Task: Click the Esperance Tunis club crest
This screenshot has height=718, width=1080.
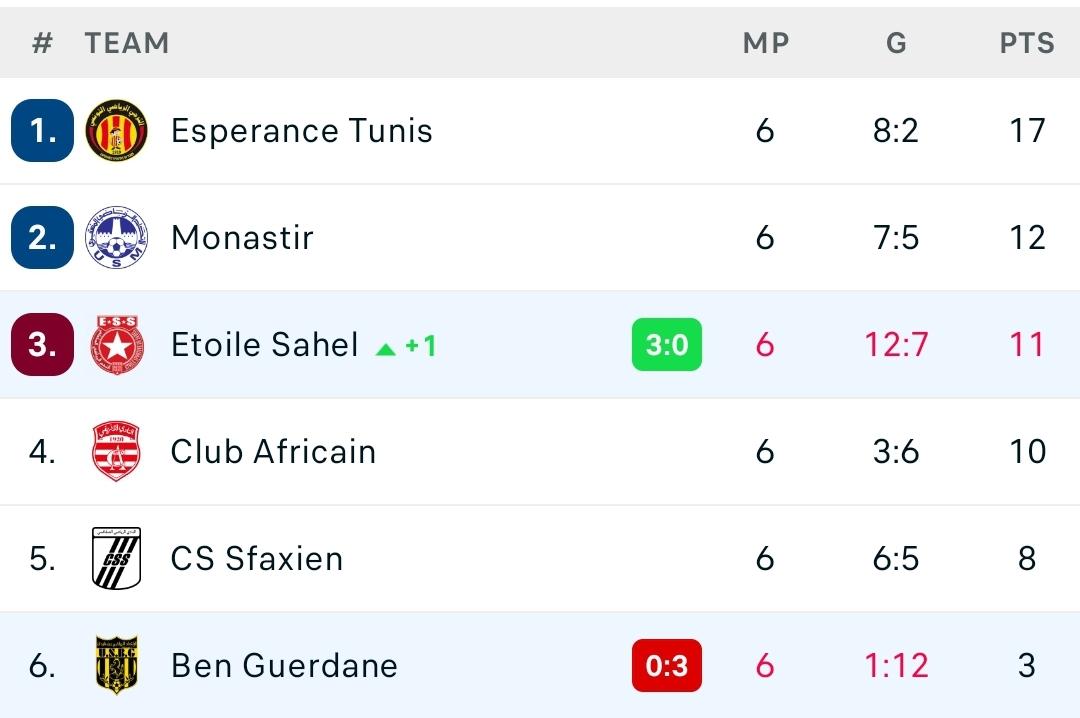Action: (x=116, y=130)
